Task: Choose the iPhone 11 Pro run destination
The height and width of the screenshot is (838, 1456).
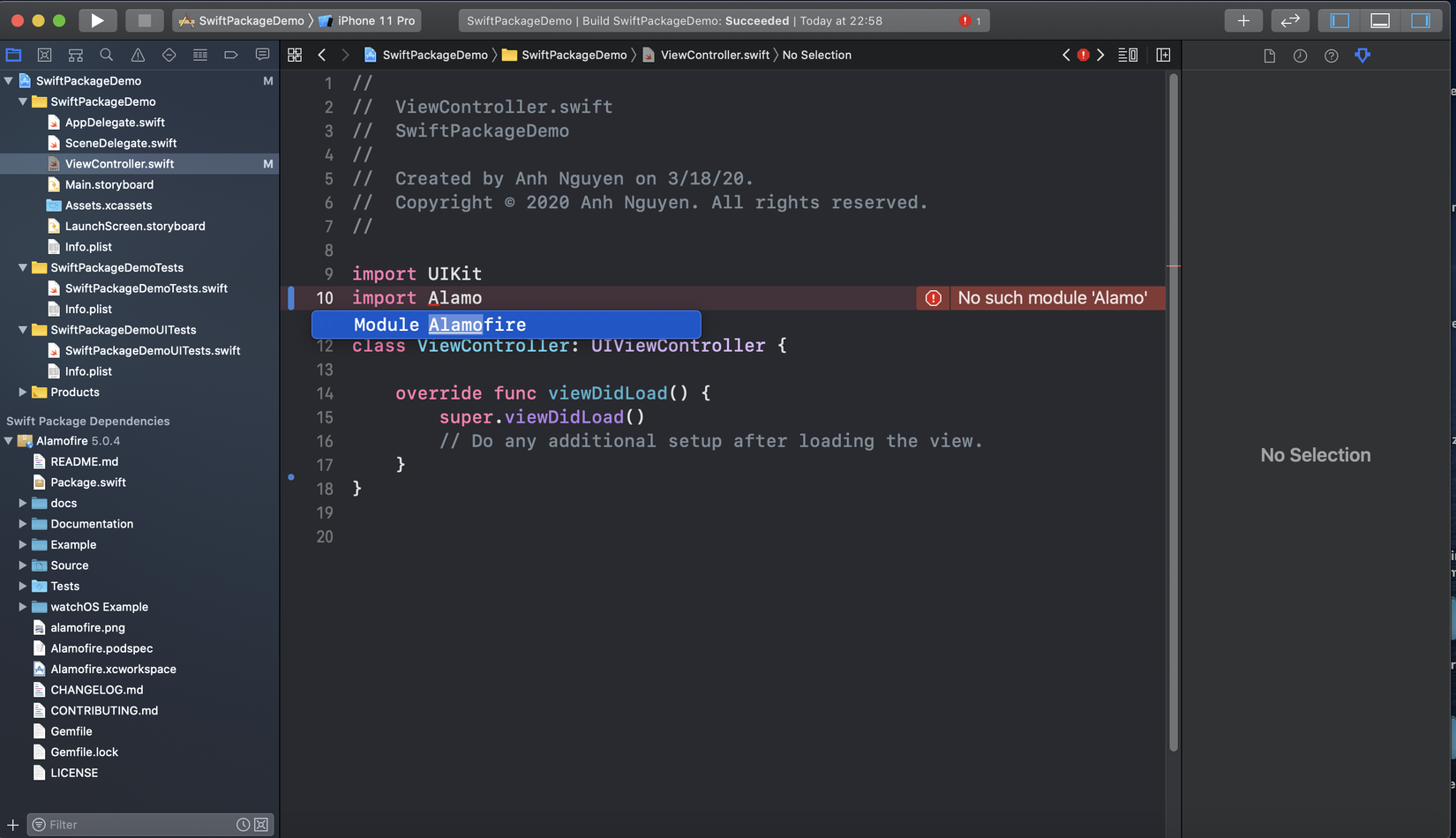Action: (x=375, y=20)
